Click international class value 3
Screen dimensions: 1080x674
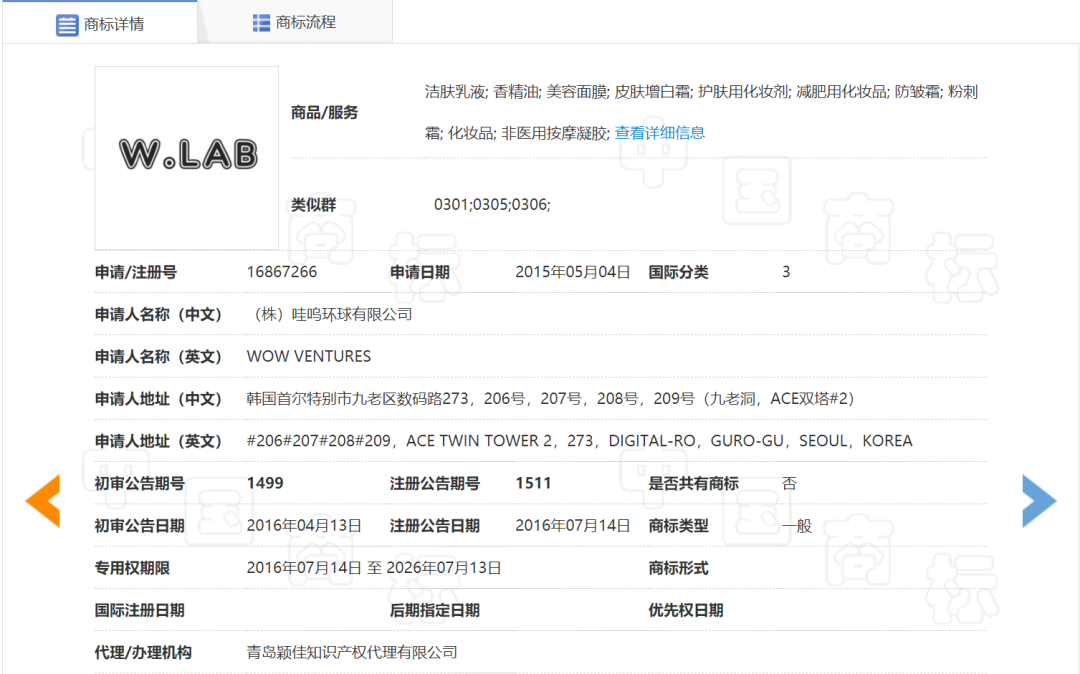click(786, 272)
